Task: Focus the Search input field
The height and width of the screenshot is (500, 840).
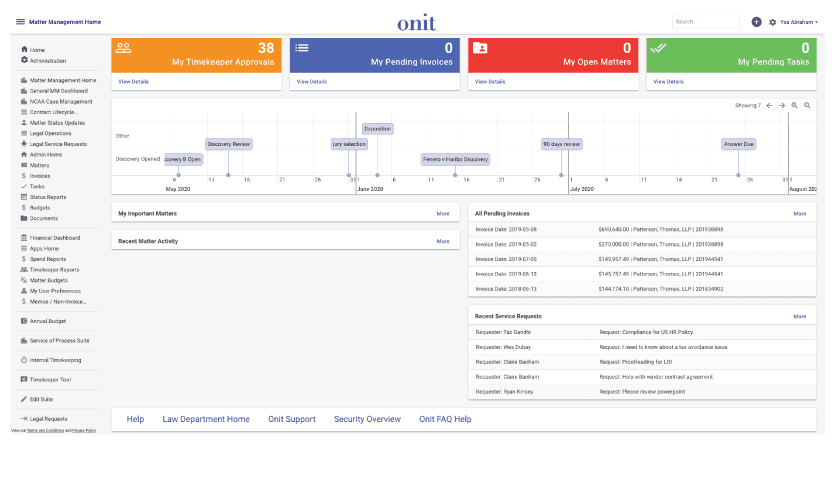Action: click(x=706, y=22)
